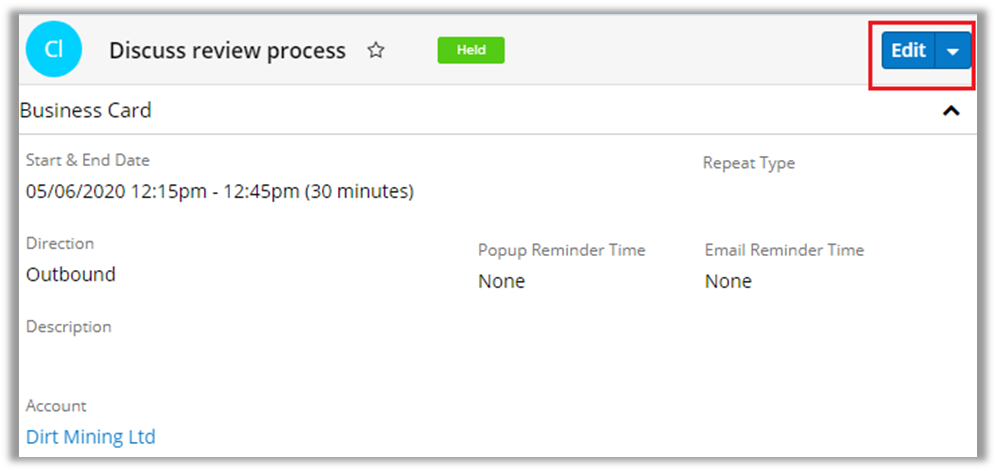Click the 05/06/2020 date and time value
The width and height of the screenshot is (996, 471).
[x=220, y=191]
